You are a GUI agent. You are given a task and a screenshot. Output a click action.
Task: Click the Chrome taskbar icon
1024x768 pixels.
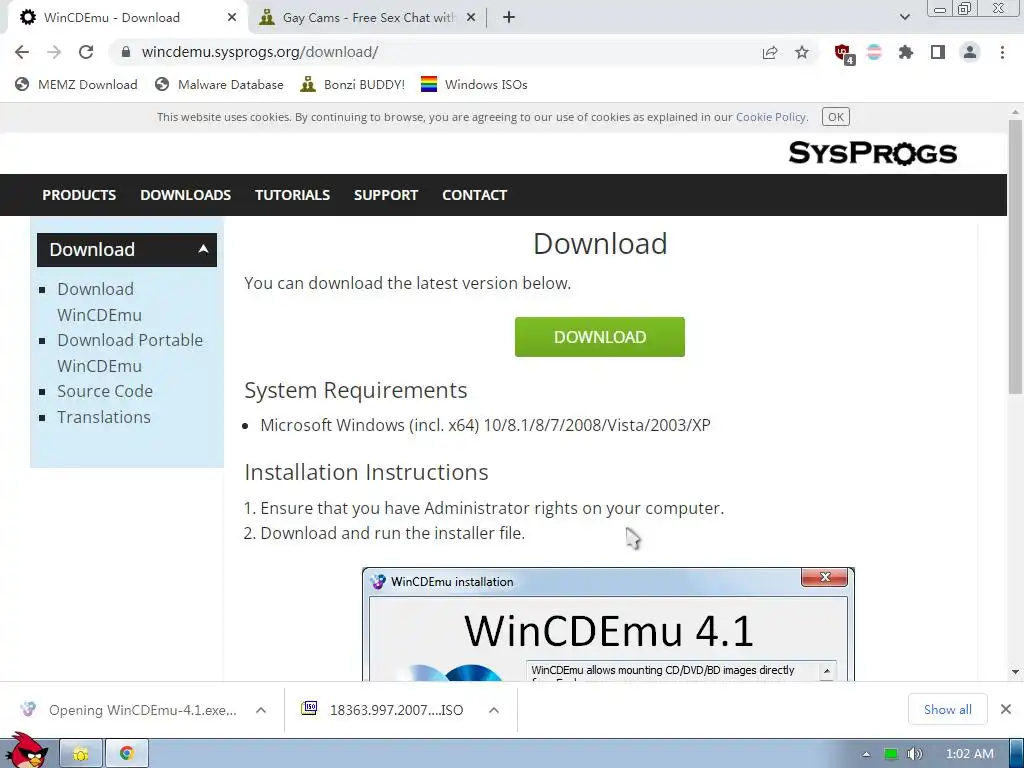[x=127, y=754]
